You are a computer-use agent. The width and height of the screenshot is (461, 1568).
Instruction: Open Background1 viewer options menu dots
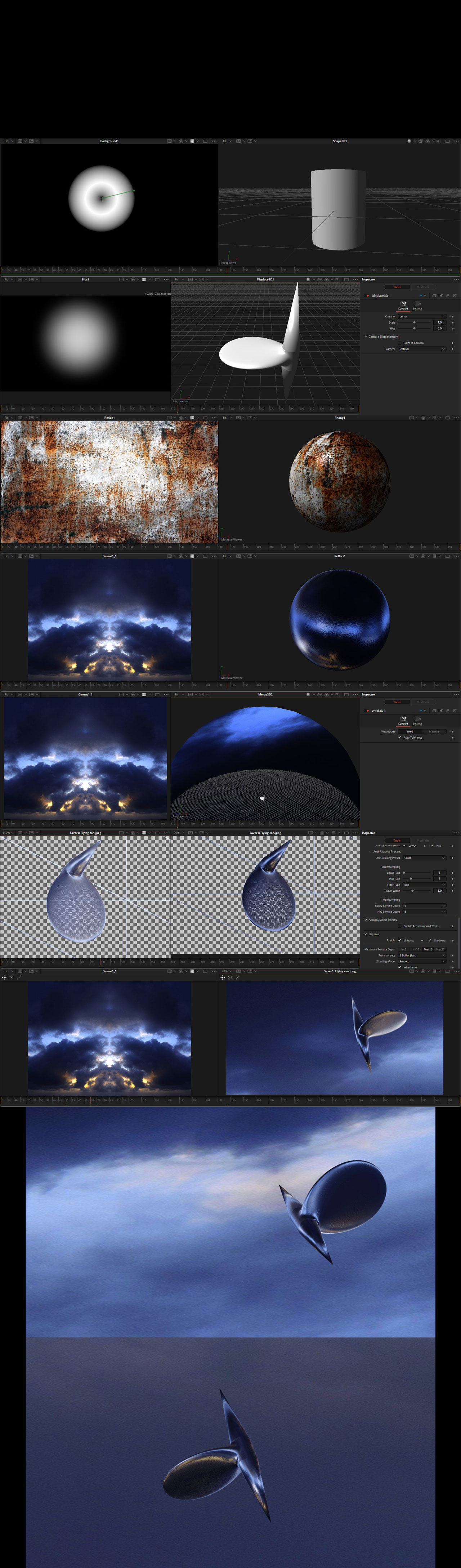[x=214, y=141]
